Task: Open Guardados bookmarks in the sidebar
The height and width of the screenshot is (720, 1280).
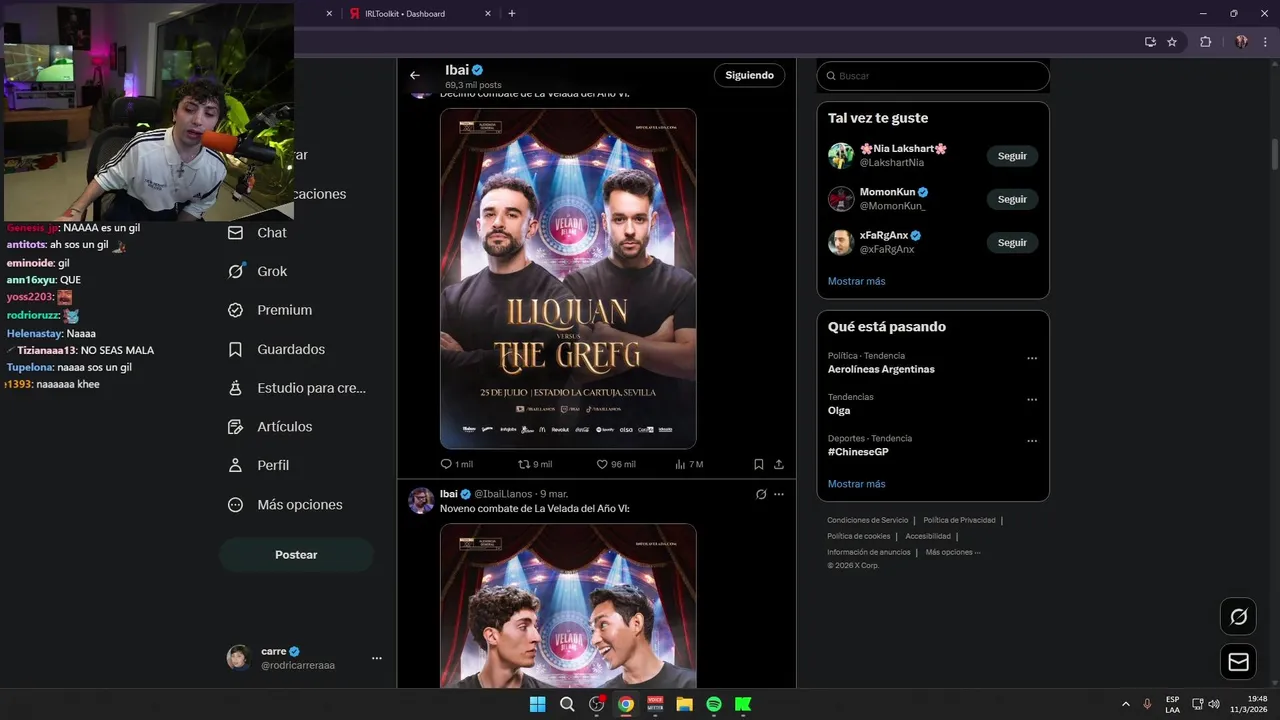Action: tap(276, 349)
